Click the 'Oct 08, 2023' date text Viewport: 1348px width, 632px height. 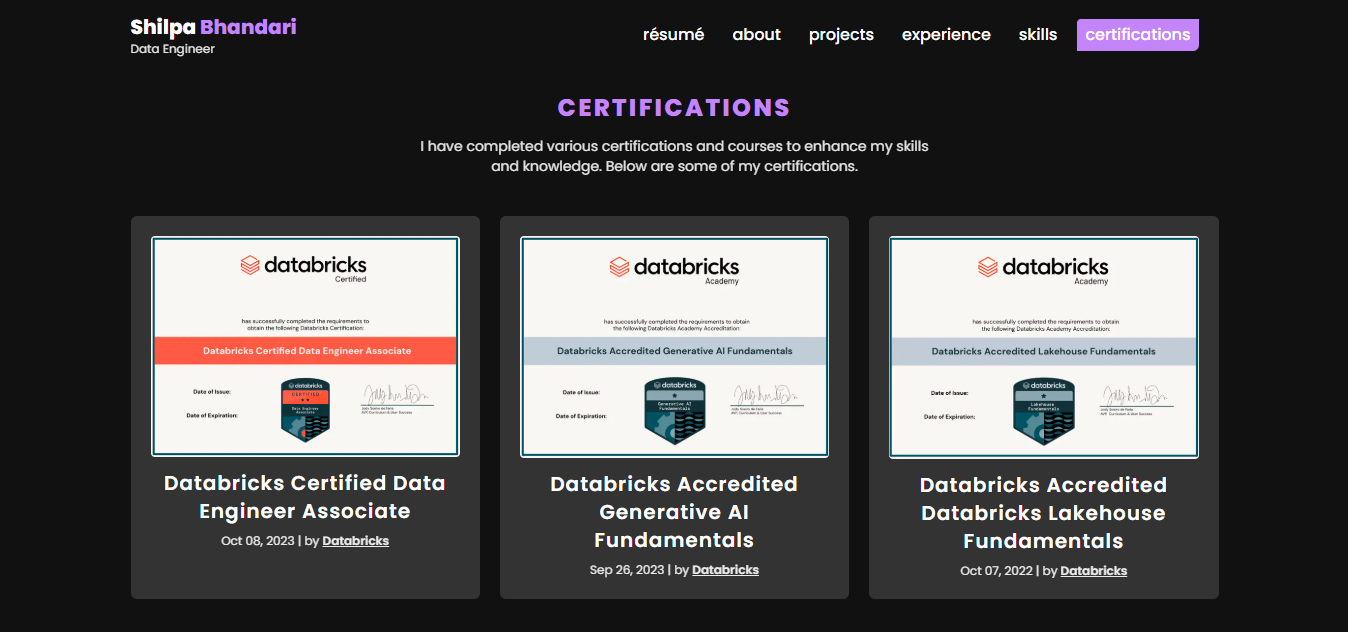[258, 541]
